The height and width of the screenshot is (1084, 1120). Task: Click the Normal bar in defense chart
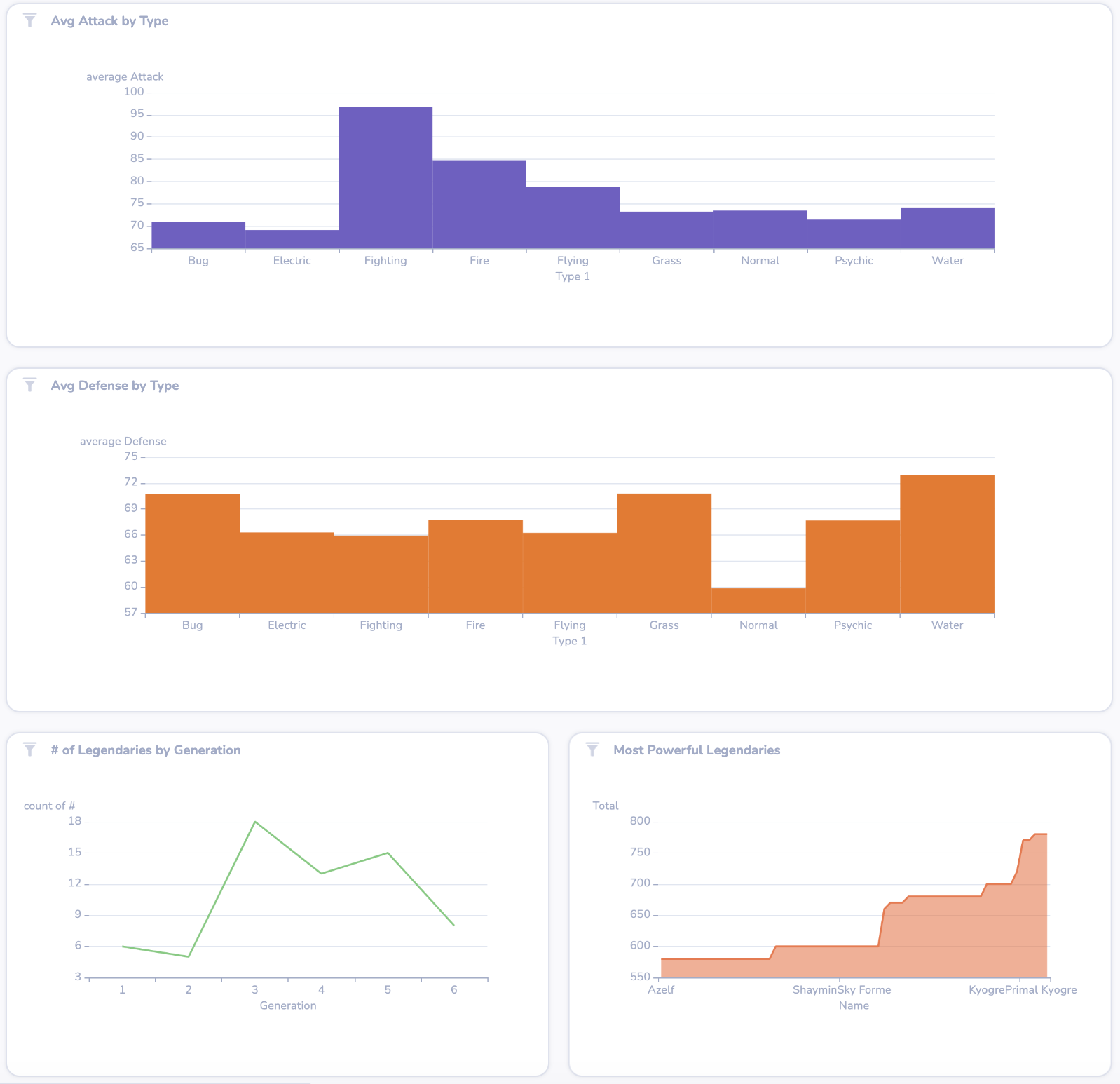758,601
